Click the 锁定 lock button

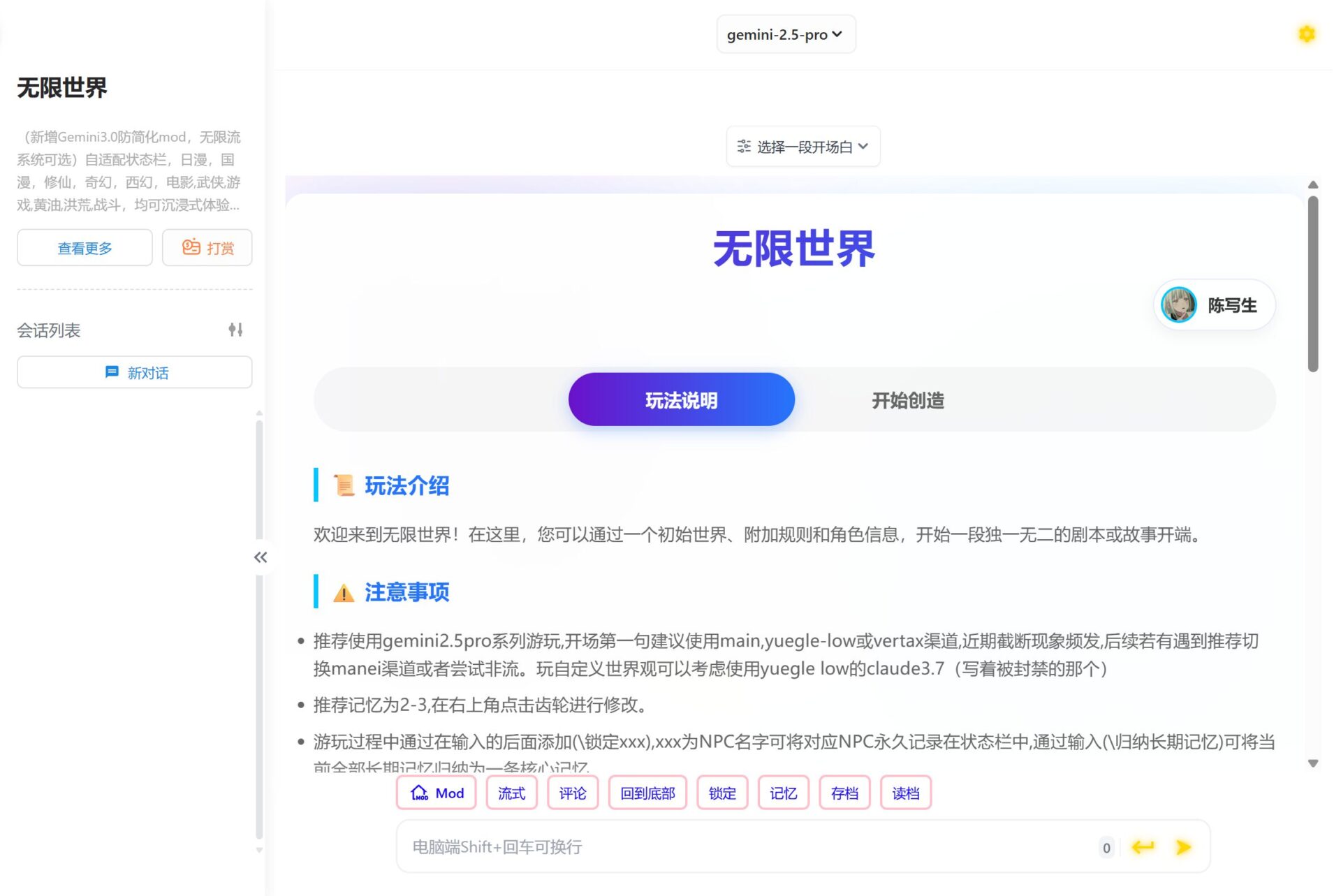[x=722, y=793]
